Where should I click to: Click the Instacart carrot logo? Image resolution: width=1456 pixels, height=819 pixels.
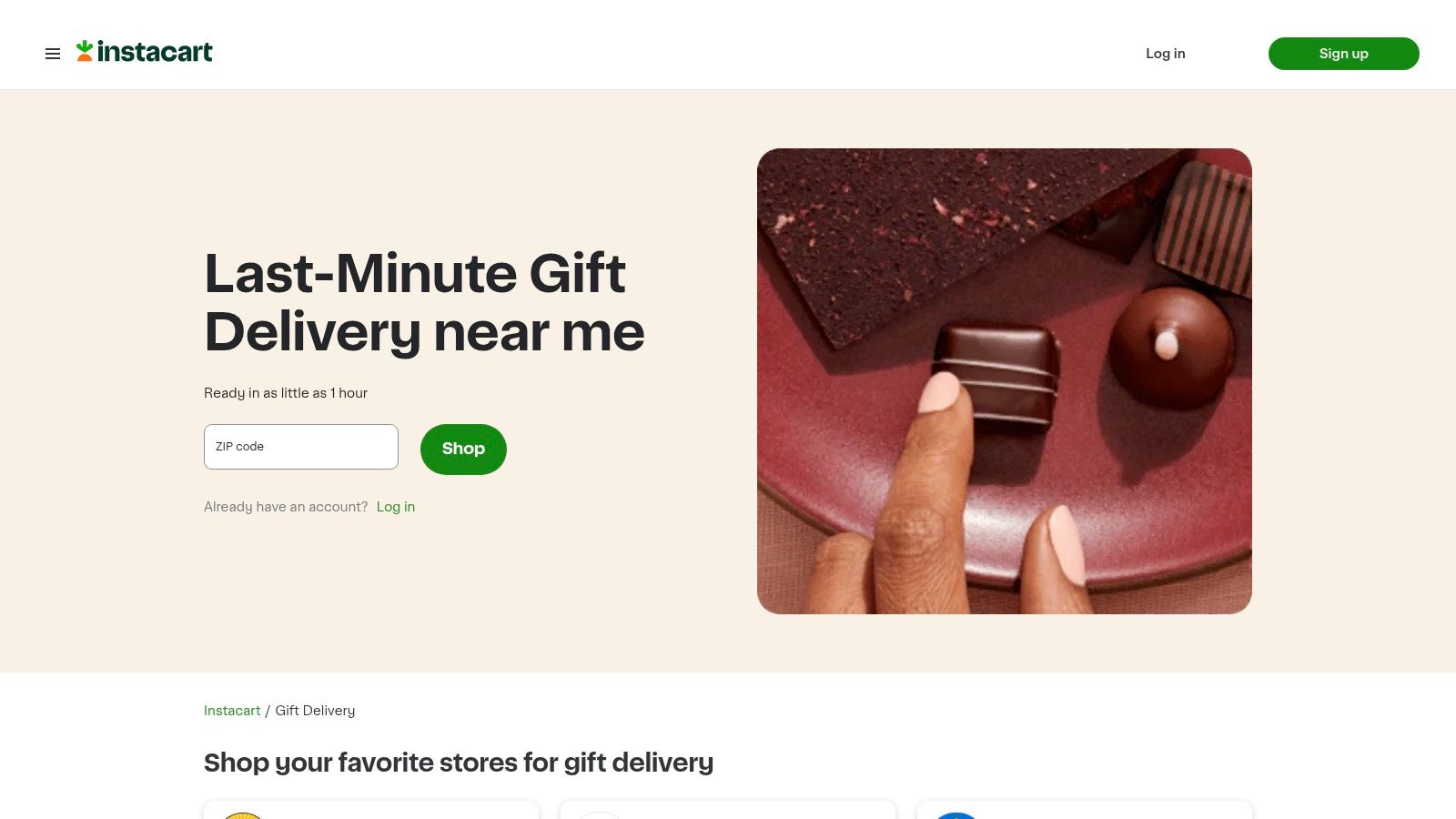click(x=84, y=52)
